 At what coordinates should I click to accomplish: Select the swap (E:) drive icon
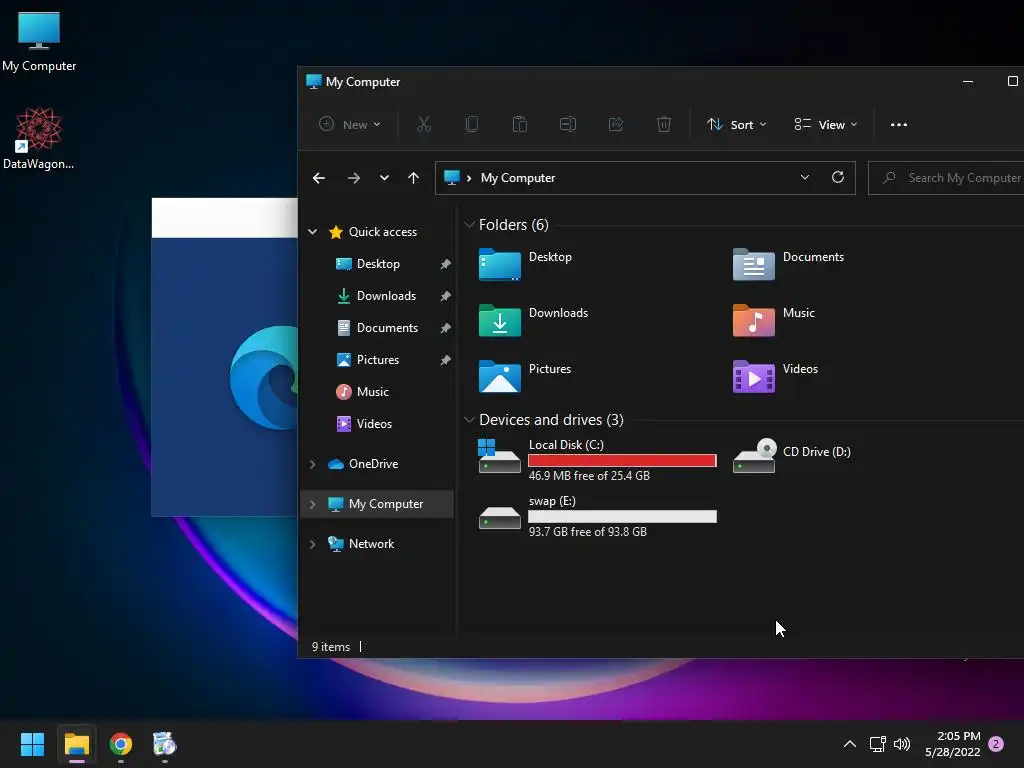500,517
